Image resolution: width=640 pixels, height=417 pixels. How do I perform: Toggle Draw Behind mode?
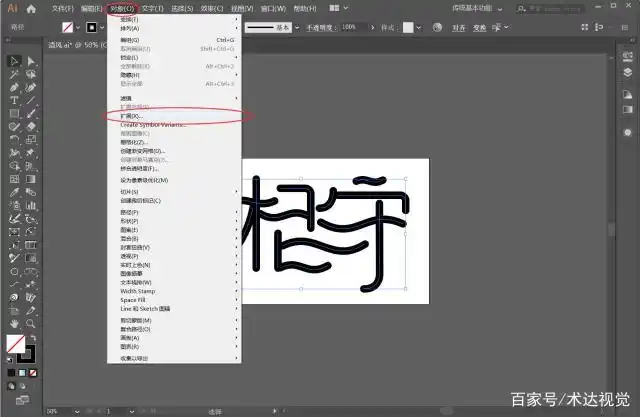pyautogui.click(x=22, y=386)
